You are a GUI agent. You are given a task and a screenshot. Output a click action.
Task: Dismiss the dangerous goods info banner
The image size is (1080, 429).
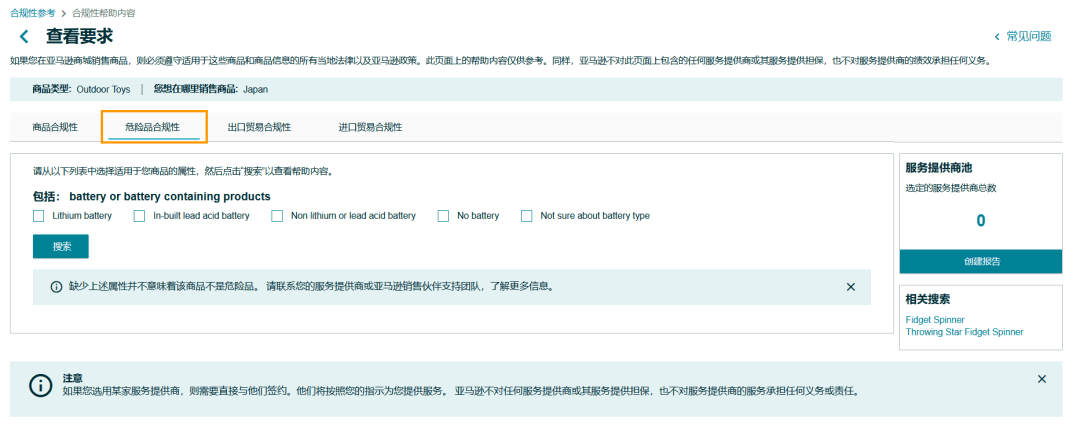tap(851, 287)
